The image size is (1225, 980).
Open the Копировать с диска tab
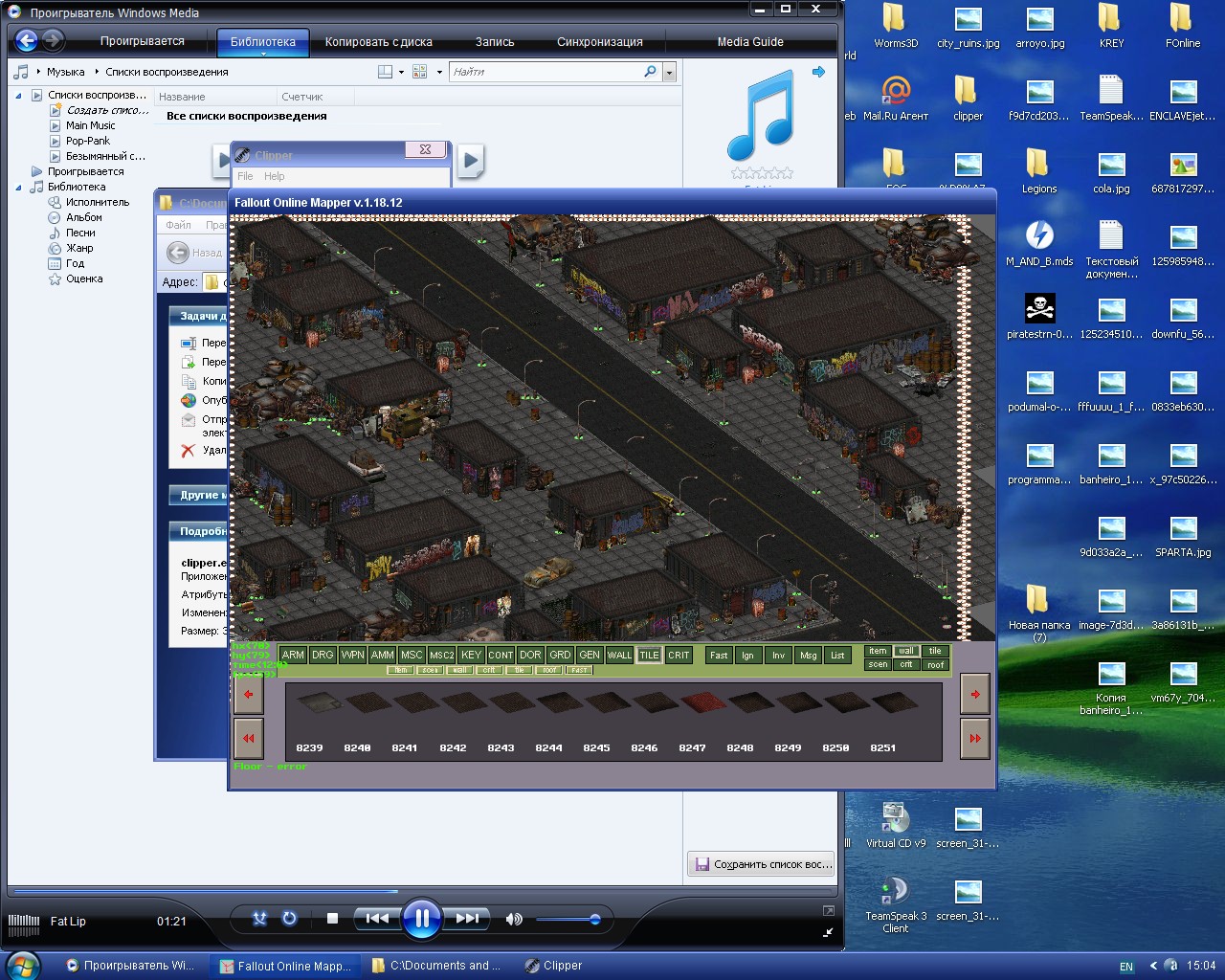(379, 42)
